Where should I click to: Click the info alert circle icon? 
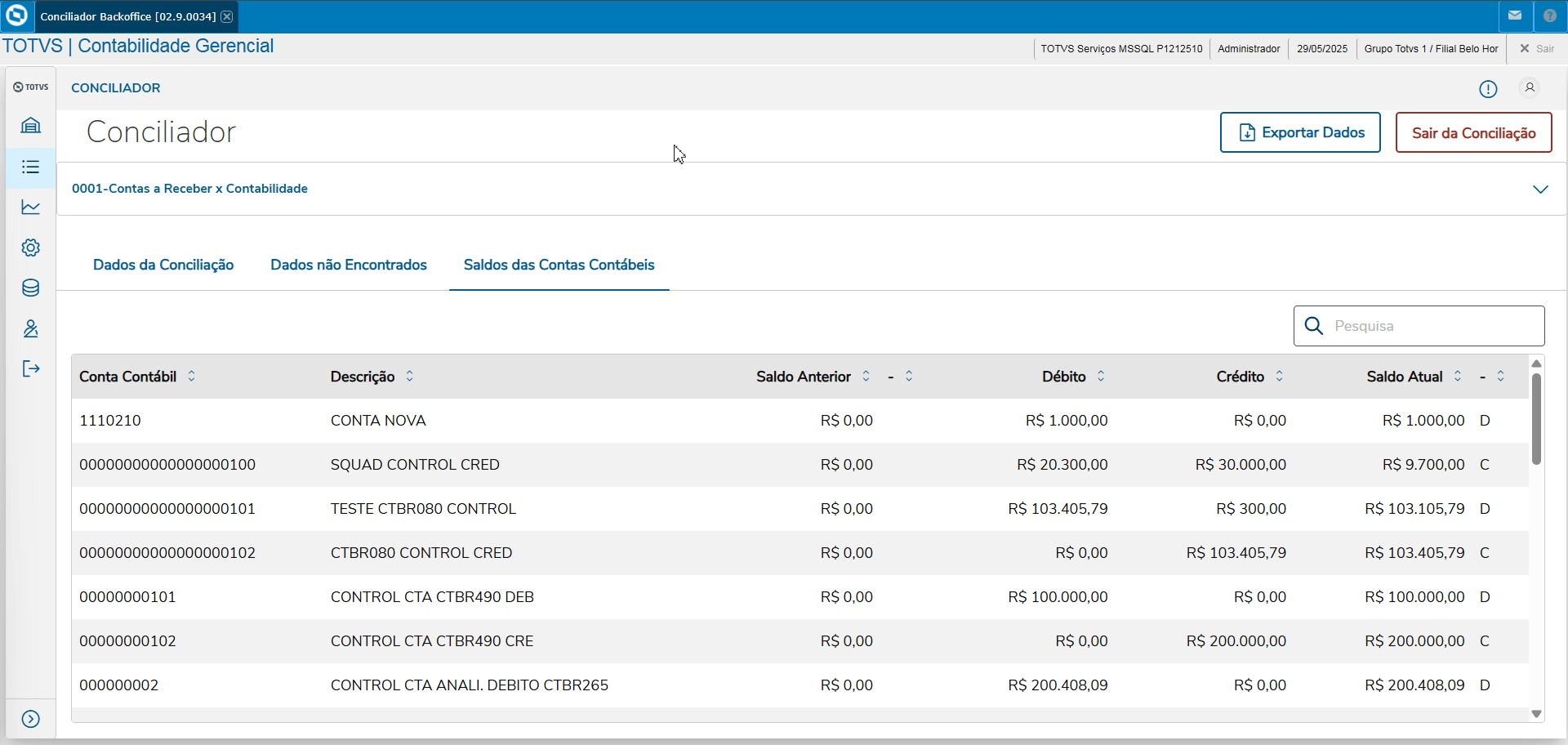(1488, 89)
